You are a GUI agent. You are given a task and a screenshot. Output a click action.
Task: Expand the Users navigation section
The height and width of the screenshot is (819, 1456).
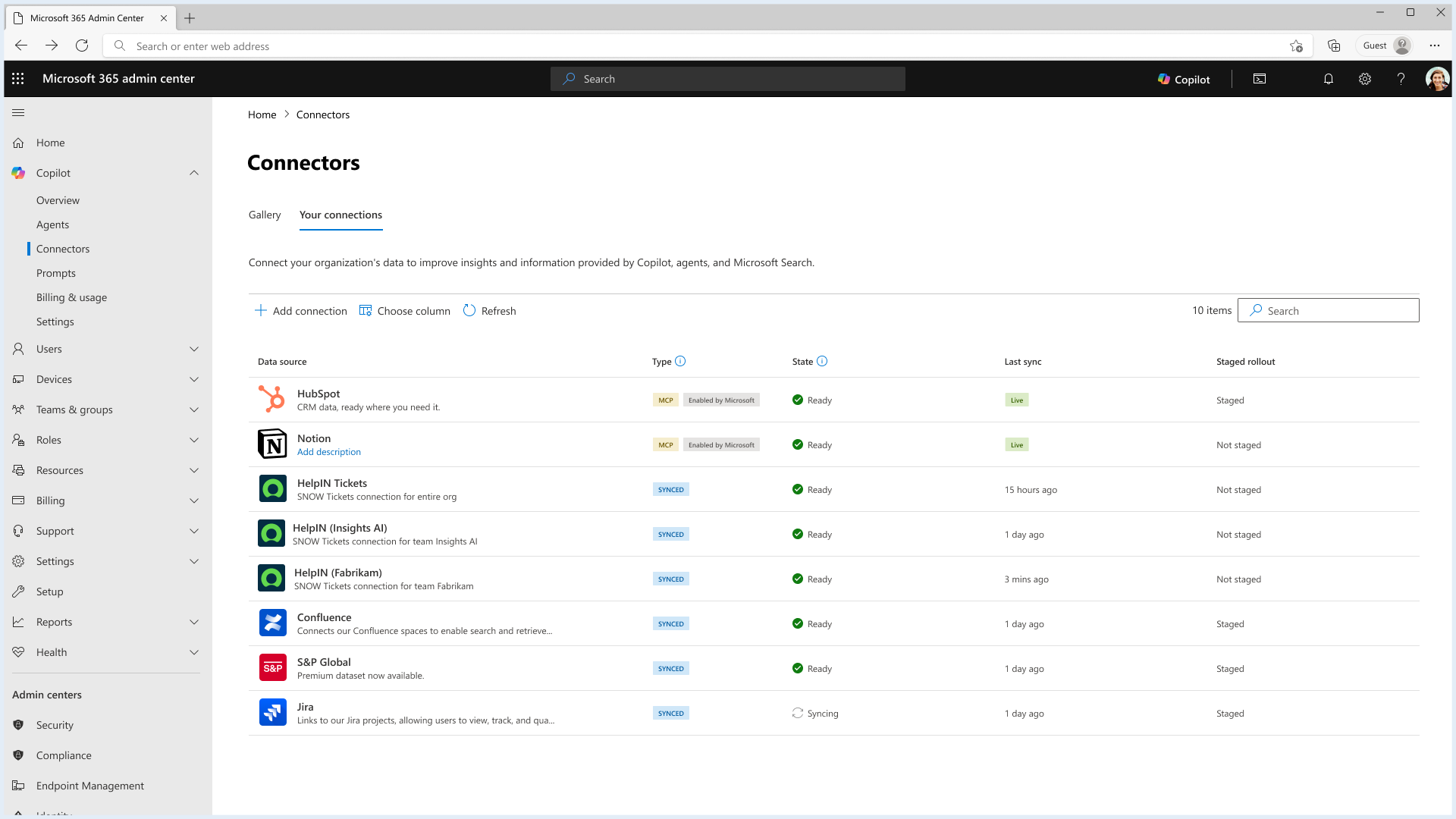[194, 349]
